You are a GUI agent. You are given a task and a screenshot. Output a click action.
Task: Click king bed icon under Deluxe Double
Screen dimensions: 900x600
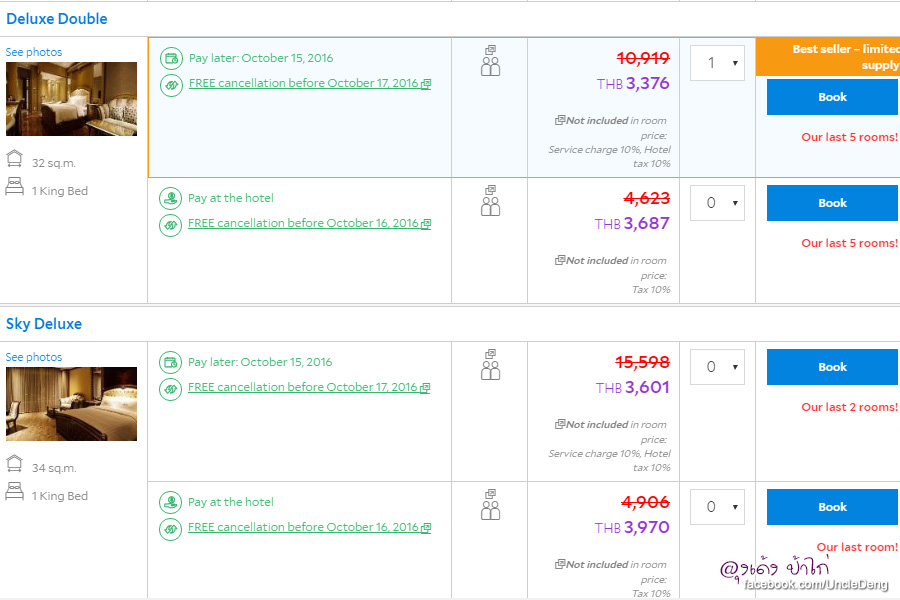click(15, 186)
